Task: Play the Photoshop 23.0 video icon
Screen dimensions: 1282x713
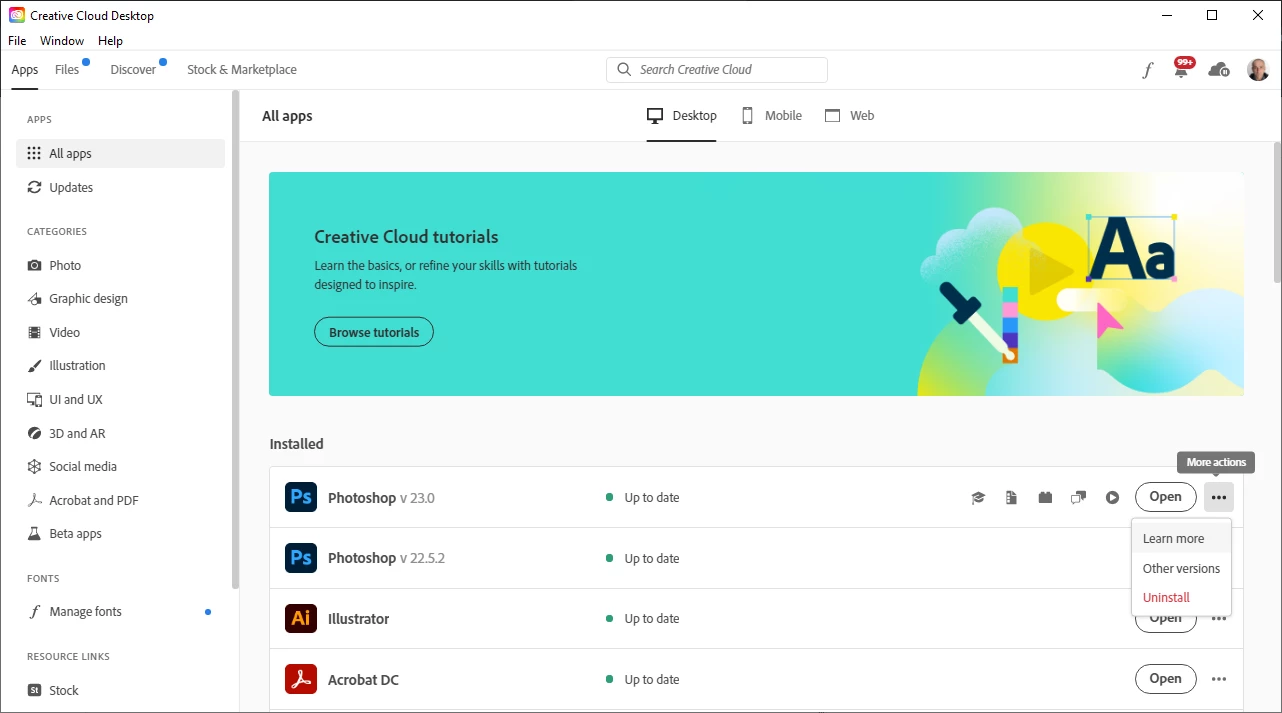Action: [x=1112, y=498]
